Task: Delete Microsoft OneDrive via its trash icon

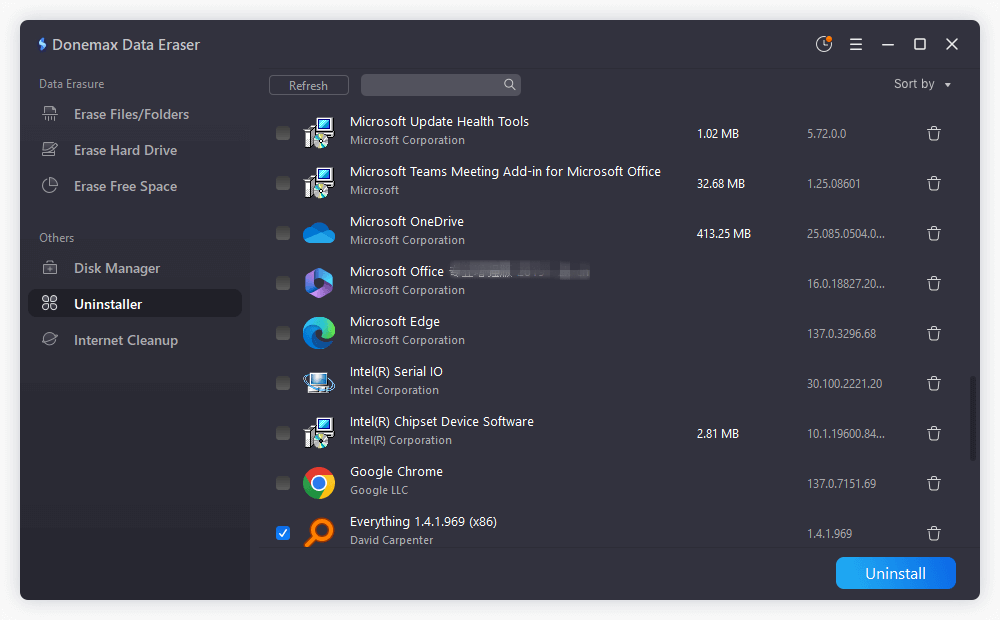Action: click(x=934, y=233)
